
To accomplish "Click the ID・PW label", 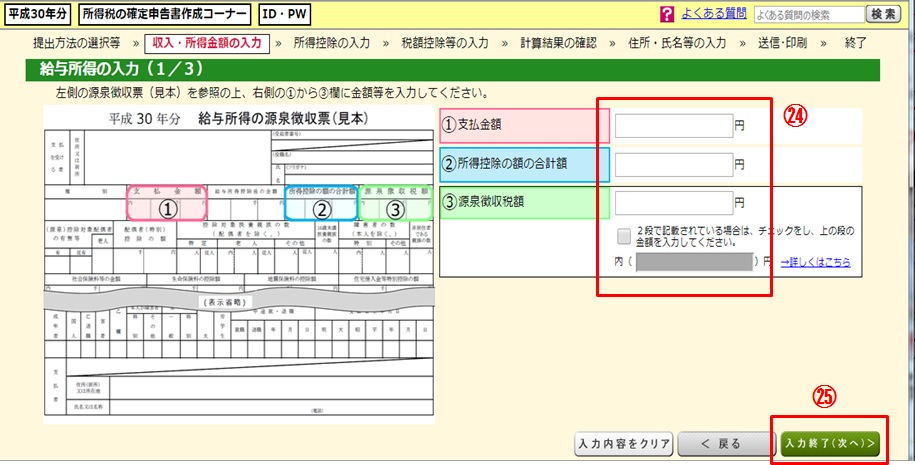I will pos(285,15).
